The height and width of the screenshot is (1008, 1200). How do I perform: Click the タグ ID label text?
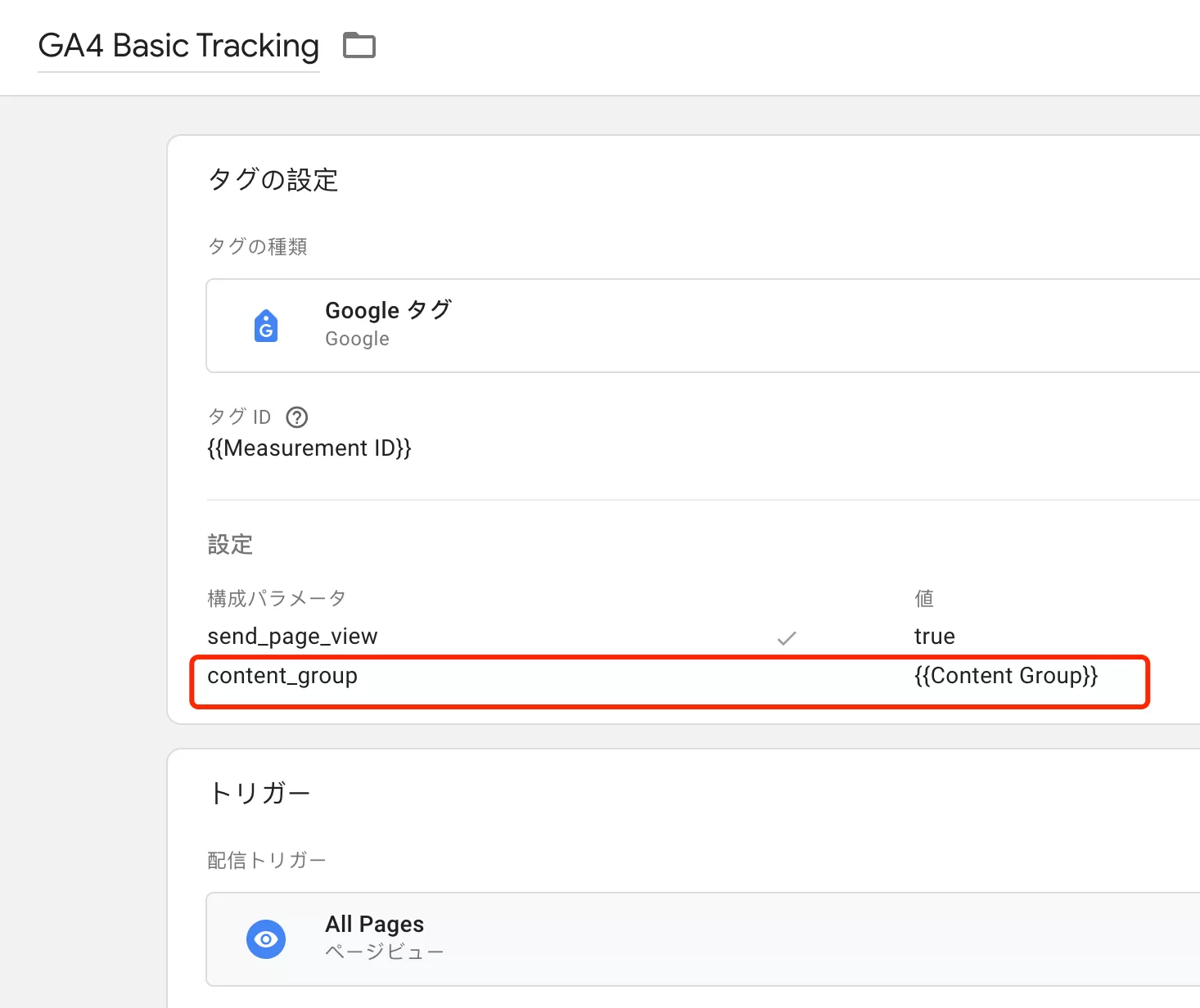[239, 417]
